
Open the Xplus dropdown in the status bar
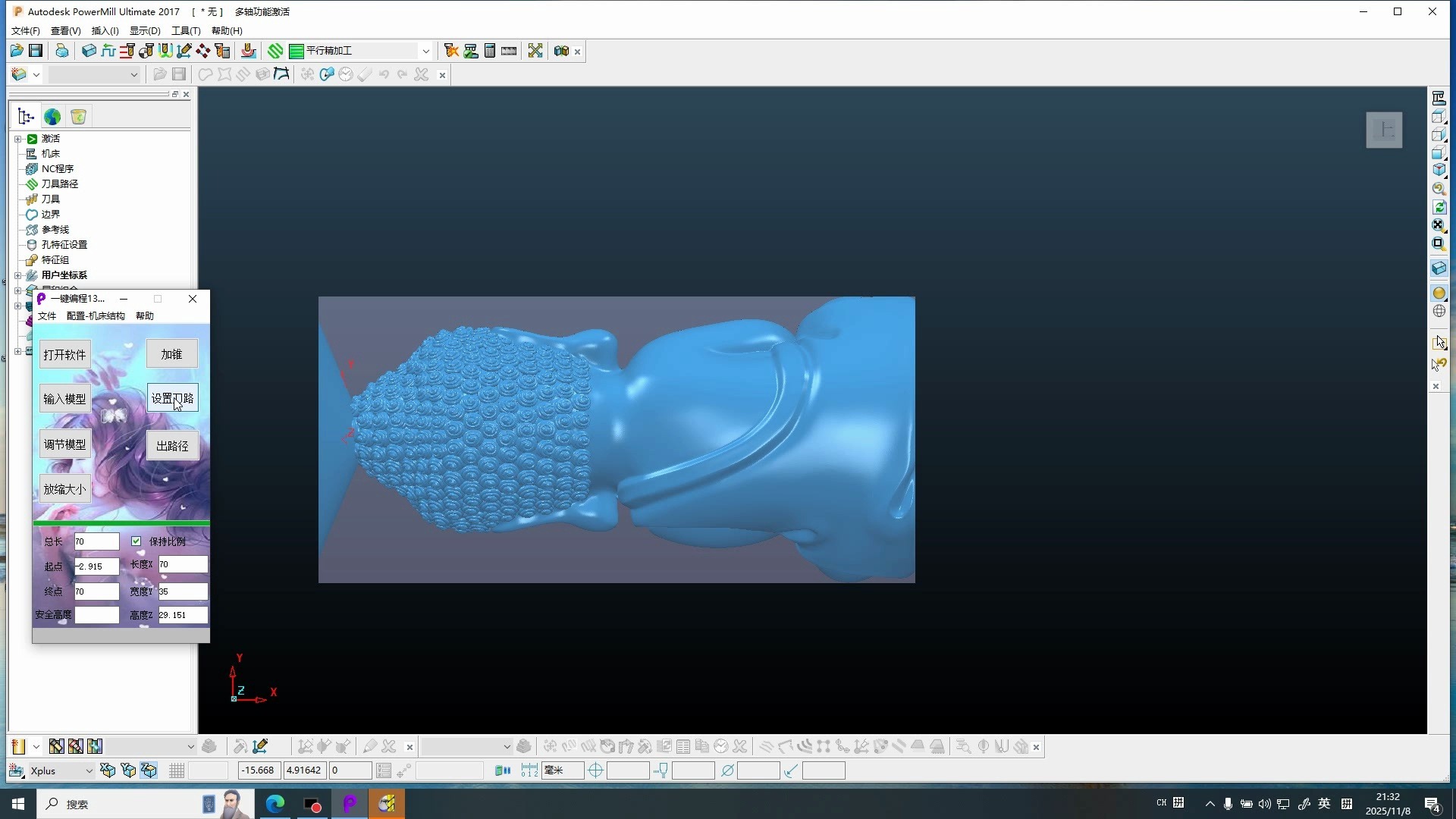point(89,771)
